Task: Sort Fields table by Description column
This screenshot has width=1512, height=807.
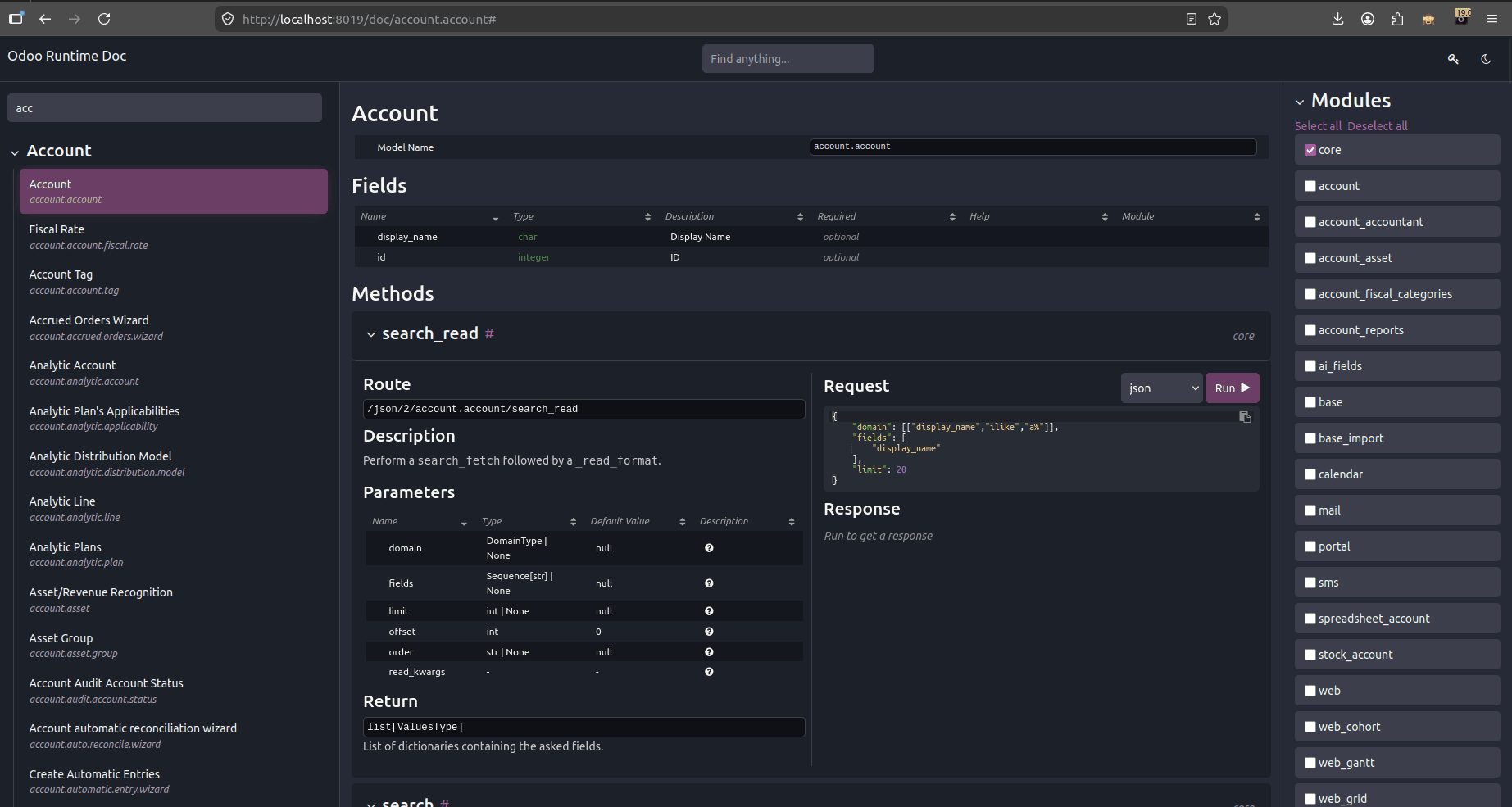Action: click(x=733, y=216)
